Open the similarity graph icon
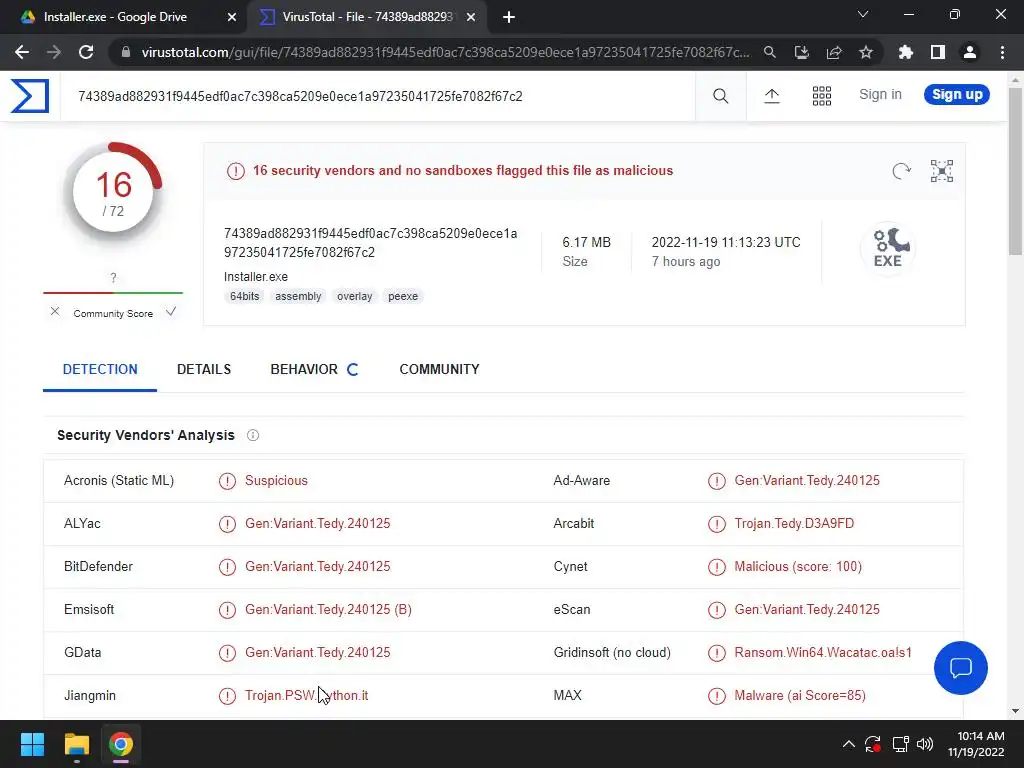Viewport: 1024px width, 768px height. pyautogui.click(x=942, y=171)
